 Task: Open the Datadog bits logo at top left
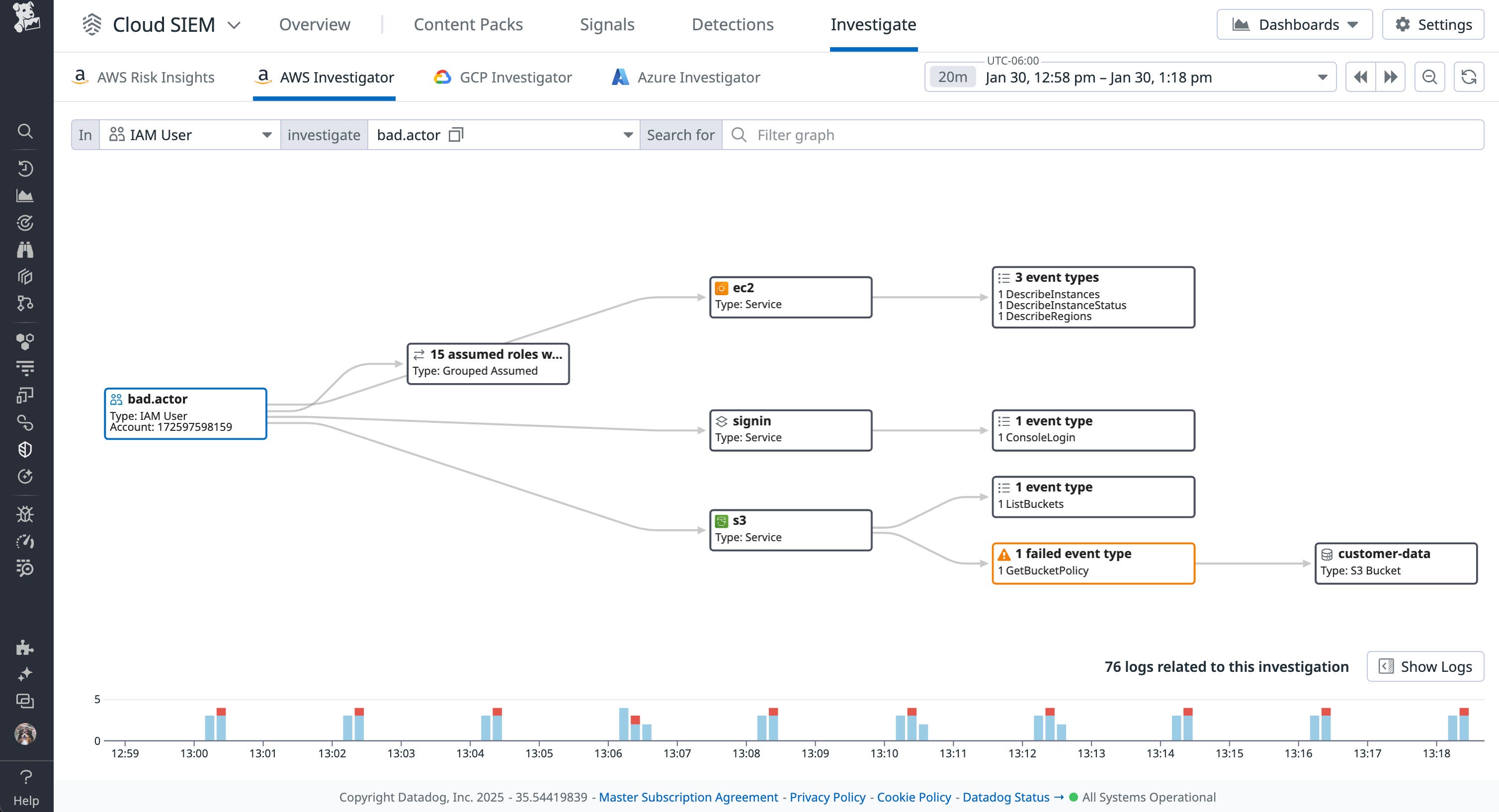26,17
